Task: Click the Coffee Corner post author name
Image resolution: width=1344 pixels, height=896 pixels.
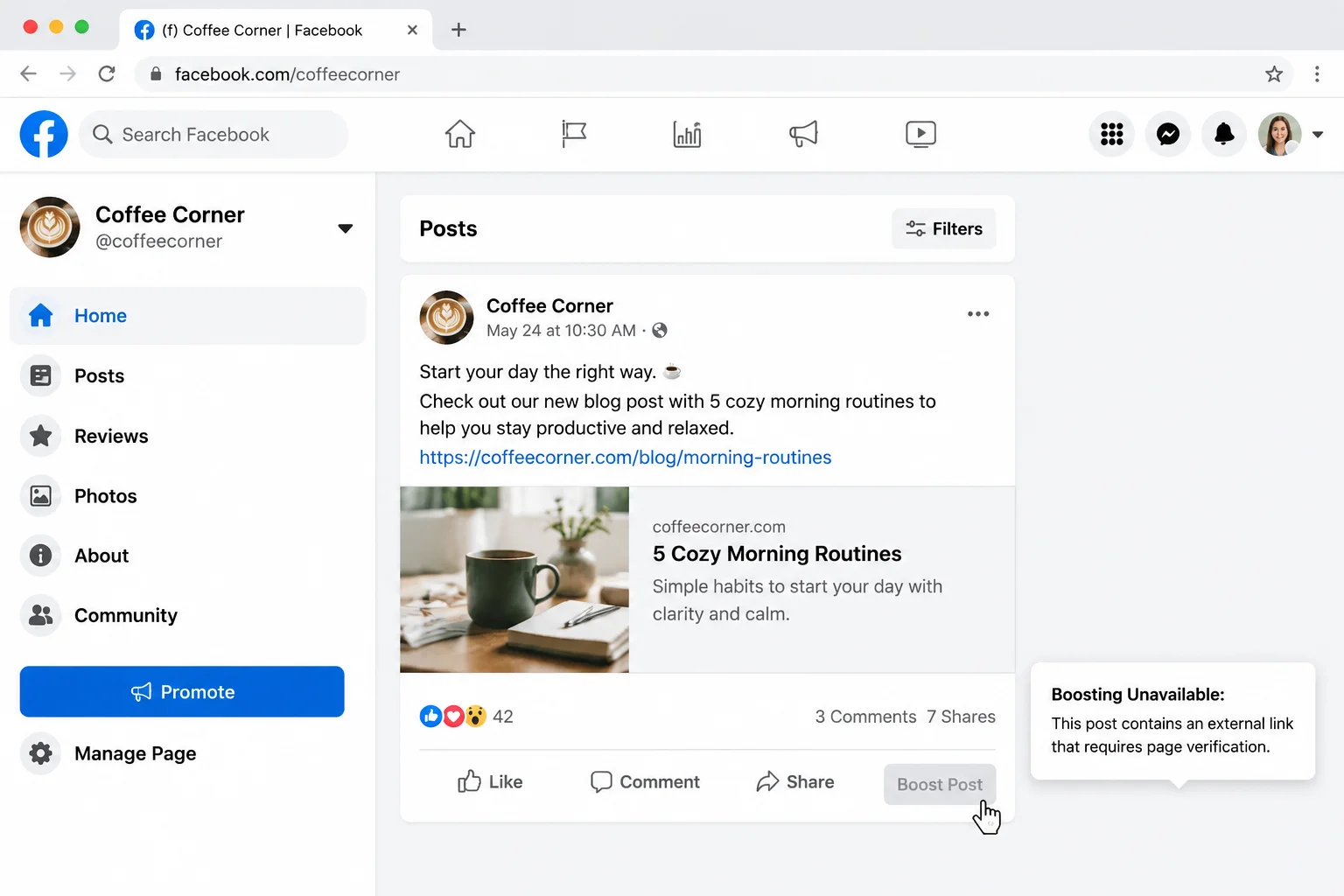Action: [549, 305]
